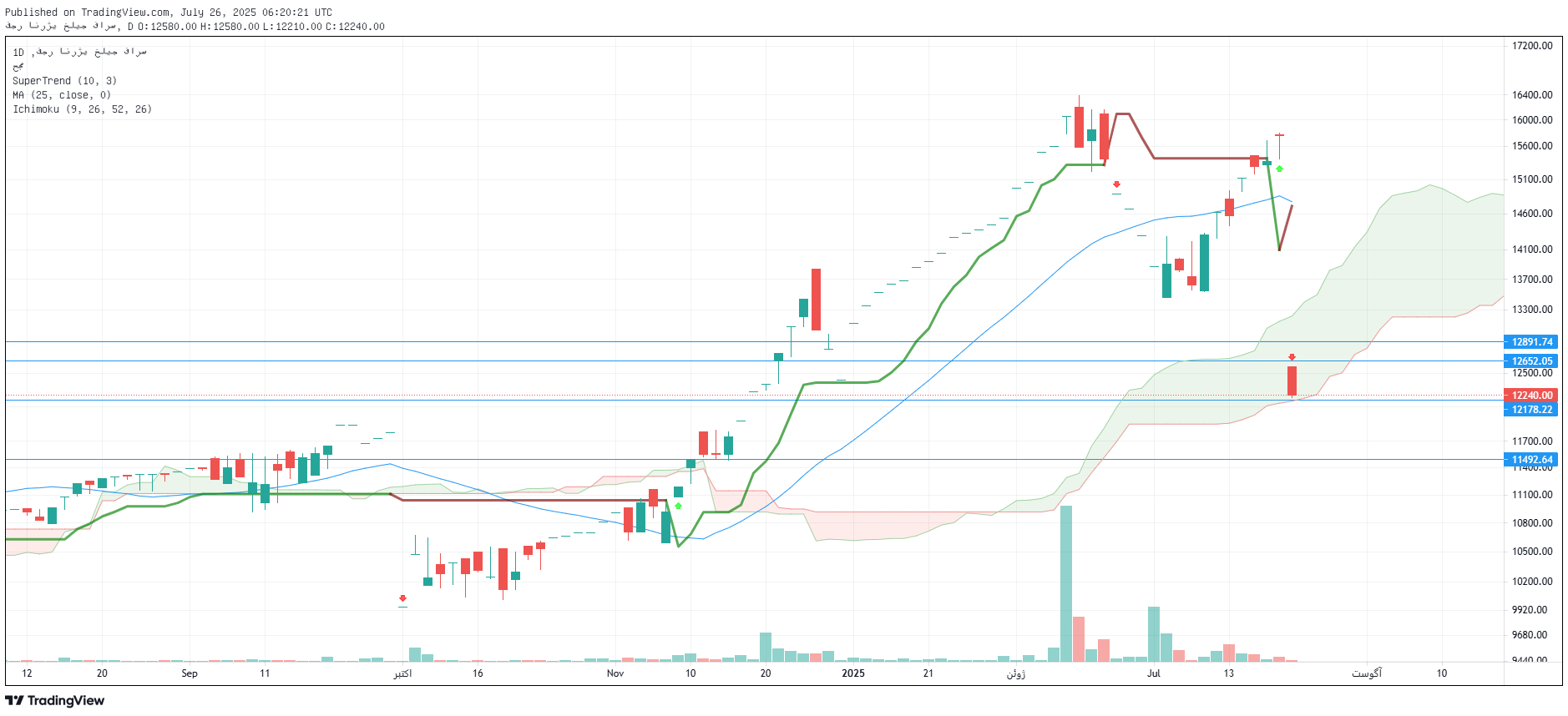Click the red sell arrow above the latest candle
Image resolution: width=1568 pixels, height=716 pixels.
point(1292,357)
